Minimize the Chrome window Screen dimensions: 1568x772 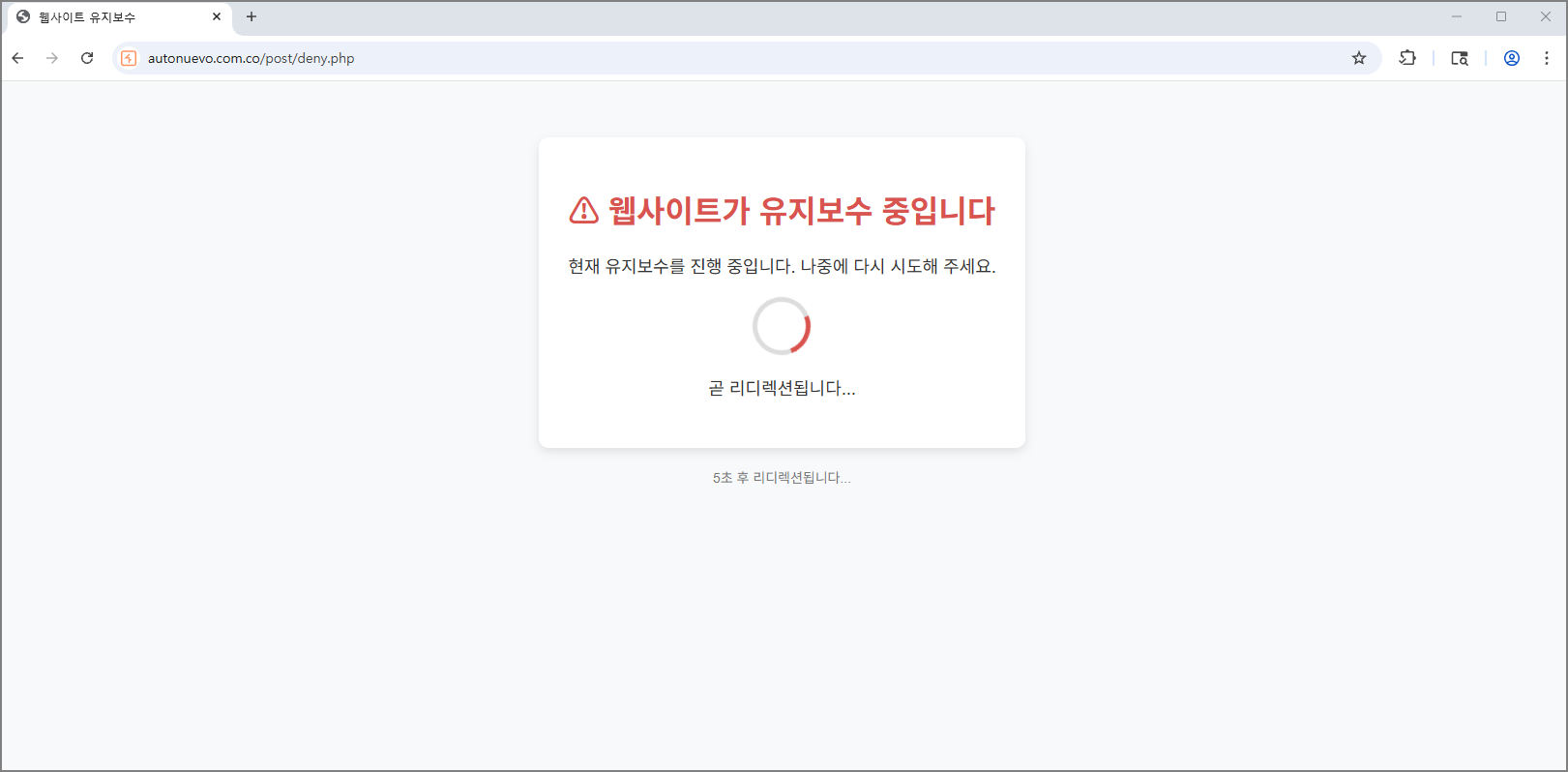(1457, 16)
